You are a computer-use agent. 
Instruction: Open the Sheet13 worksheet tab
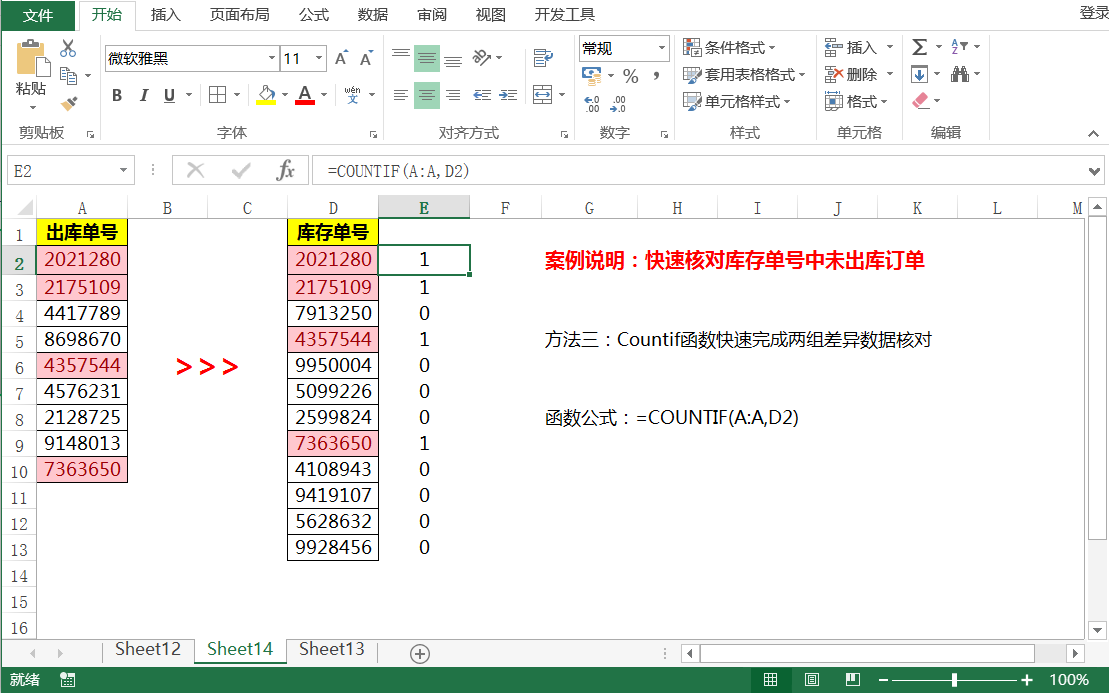click(332, 649)
